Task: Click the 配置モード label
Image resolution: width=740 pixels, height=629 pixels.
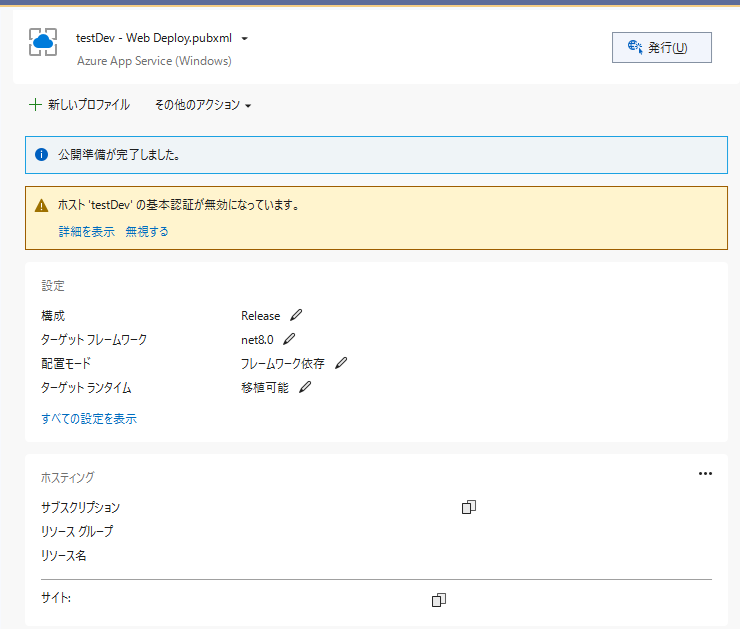Action: click(x=66, y=364)
